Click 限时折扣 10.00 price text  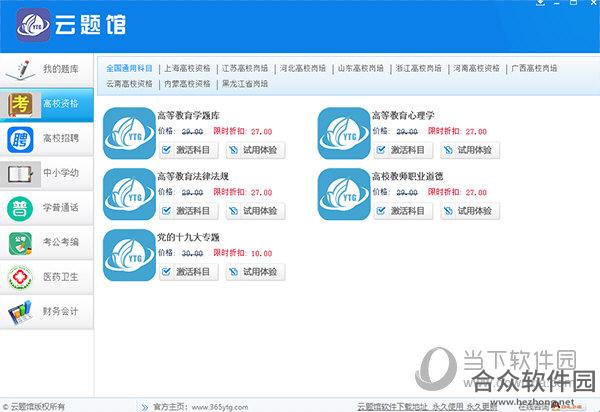[243, 253]
